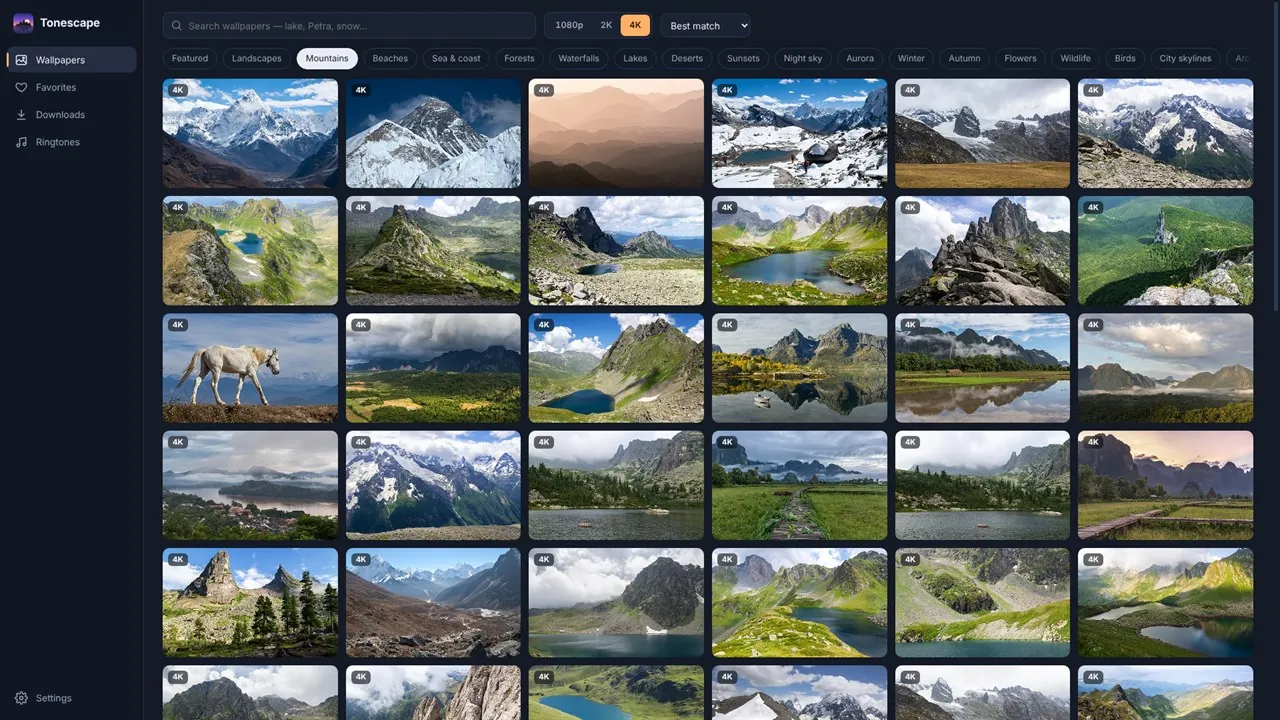Switch to the Featured category

click(x=190, y=58)
